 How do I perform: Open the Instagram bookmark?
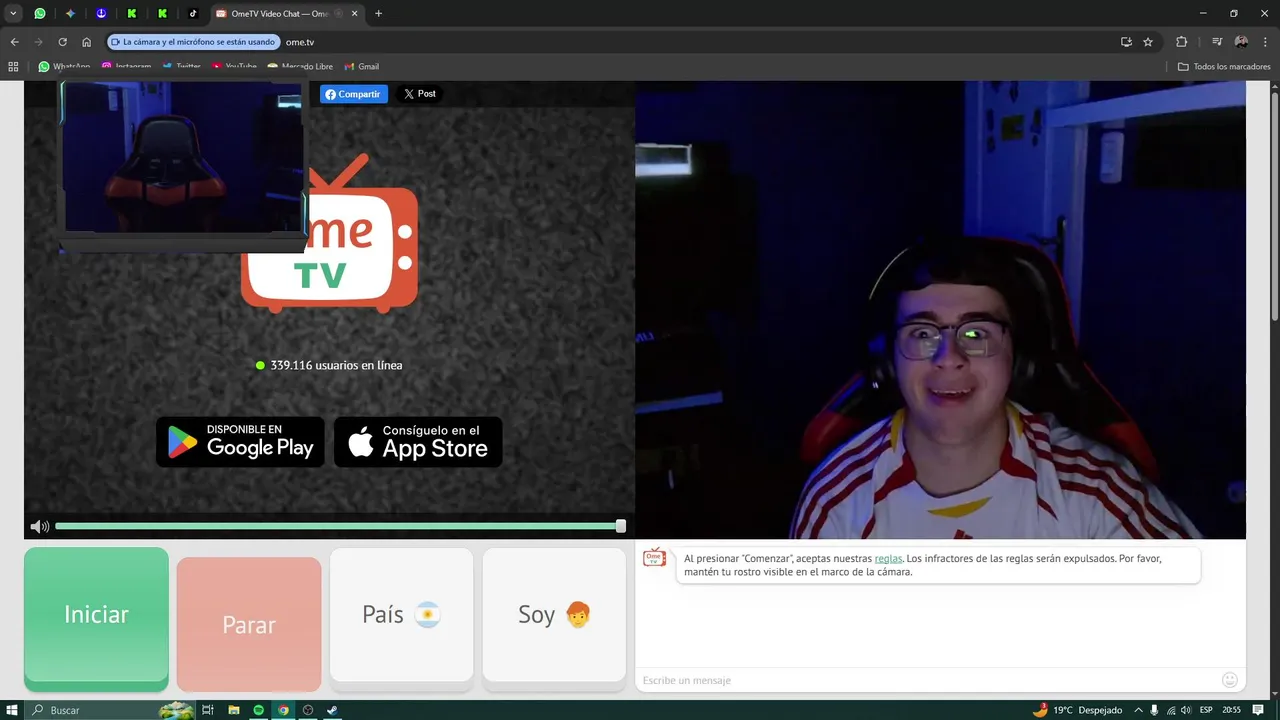pyautogui.click(x=126, y=66)
